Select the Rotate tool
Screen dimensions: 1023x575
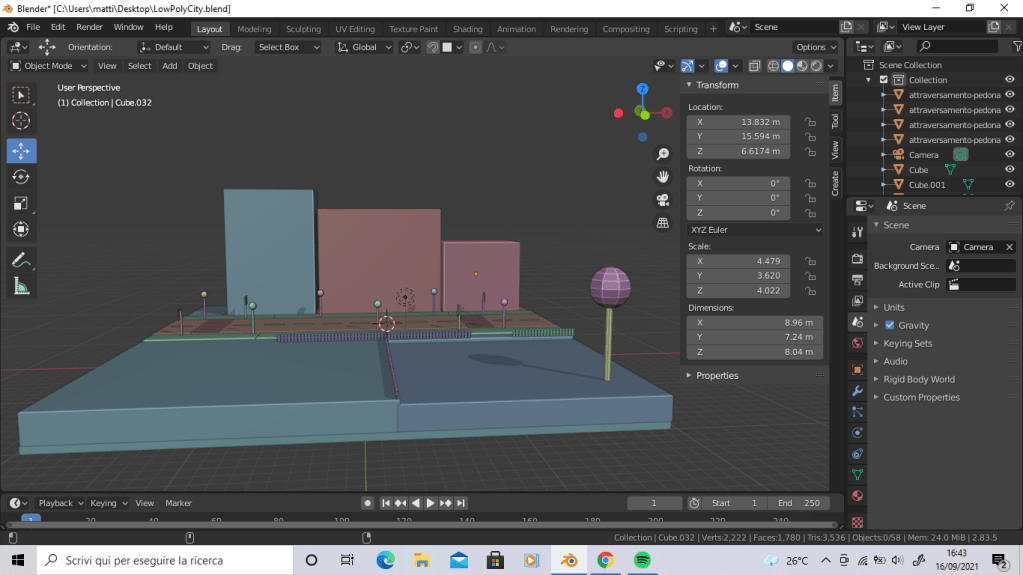tap(21, 177)
